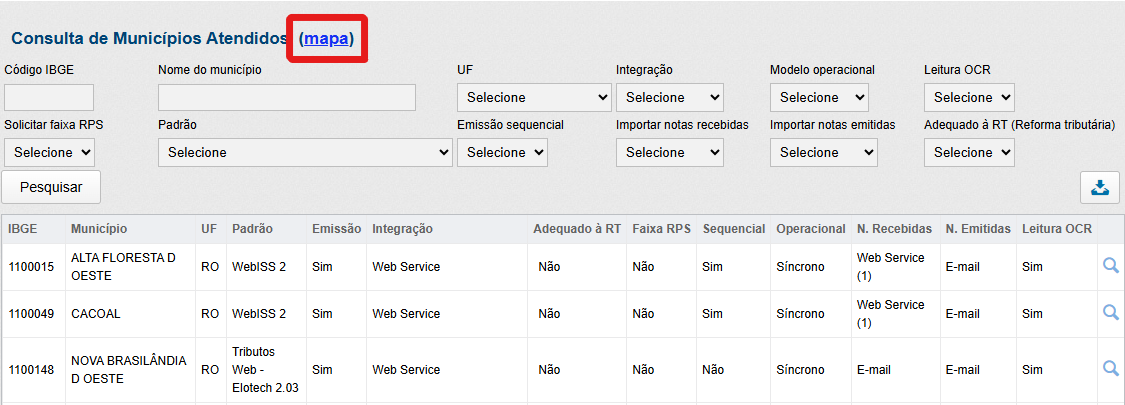Screen dimensions: 1125x405
Task: Expand Emissão sequencial dropdown
Action: (x=502, y=153)
